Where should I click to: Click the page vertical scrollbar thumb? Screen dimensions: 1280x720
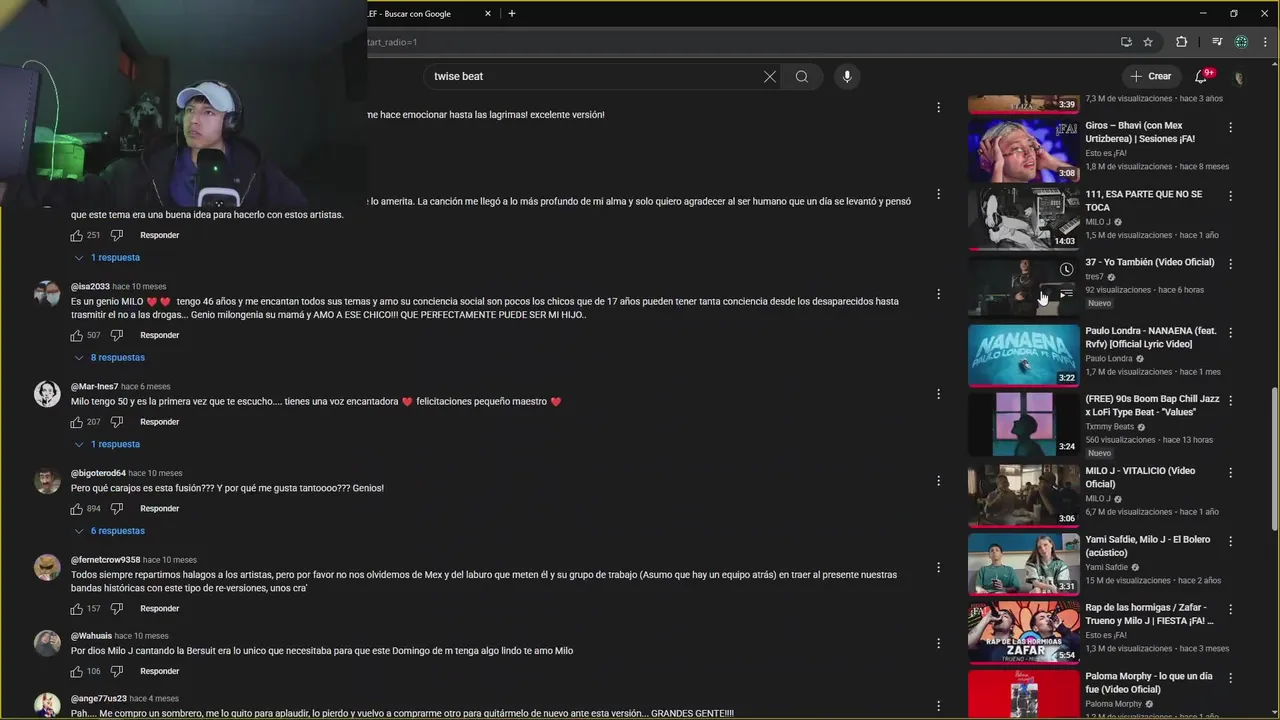(1274, 458)
